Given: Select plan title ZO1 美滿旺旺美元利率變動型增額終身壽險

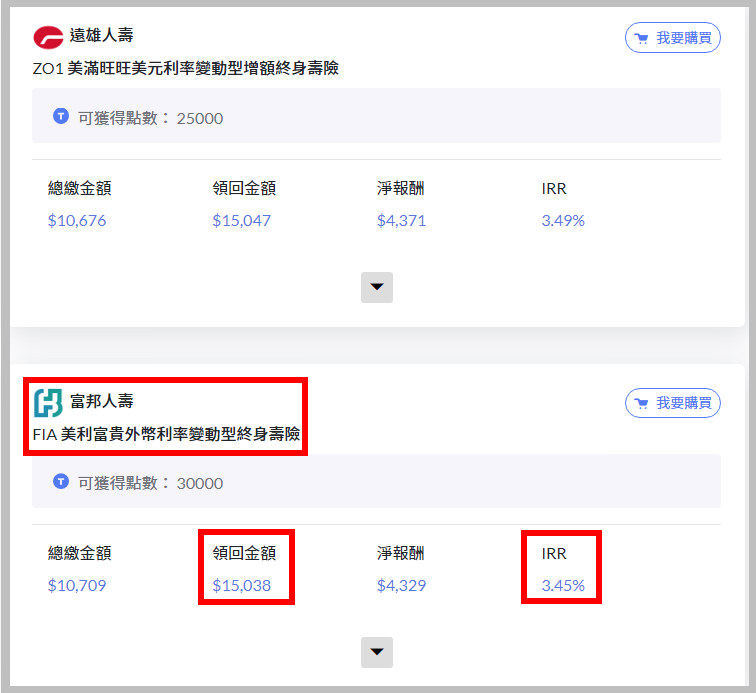Looking at the screenshot, I should coord(186,68).
